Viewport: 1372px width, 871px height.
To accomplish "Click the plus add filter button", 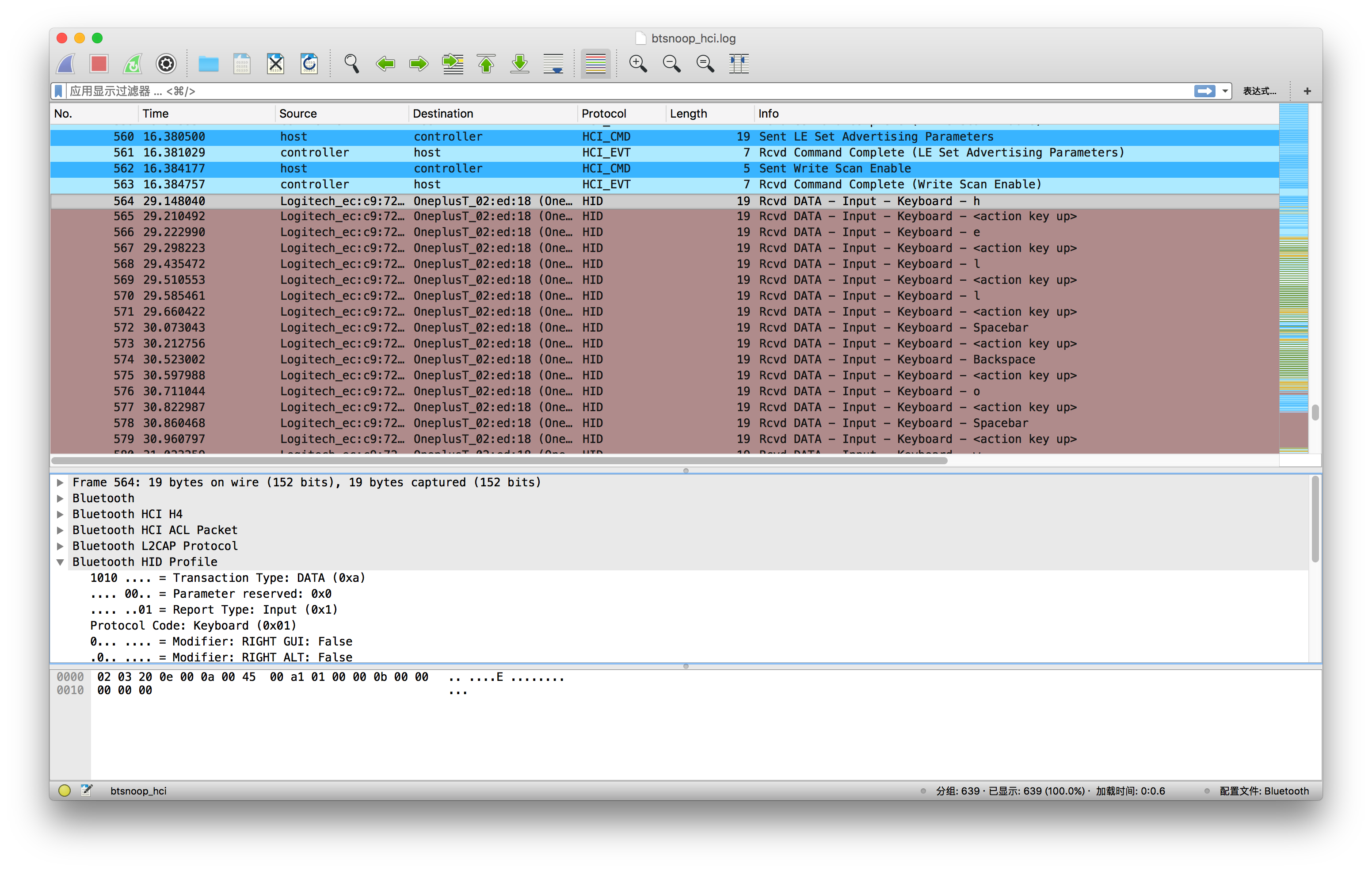I will 1307,91.
